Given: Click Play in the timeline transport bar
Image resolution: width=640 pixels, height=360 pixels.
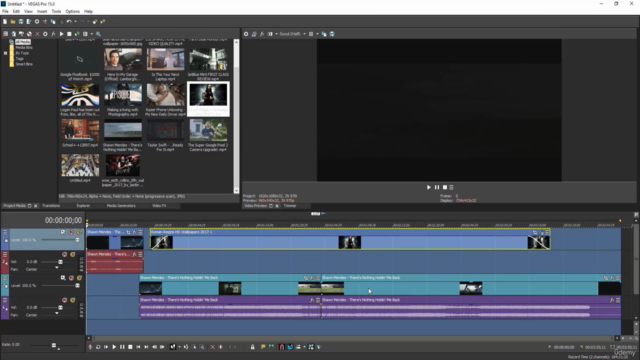Looking at the screenshot, I should 114,347.
